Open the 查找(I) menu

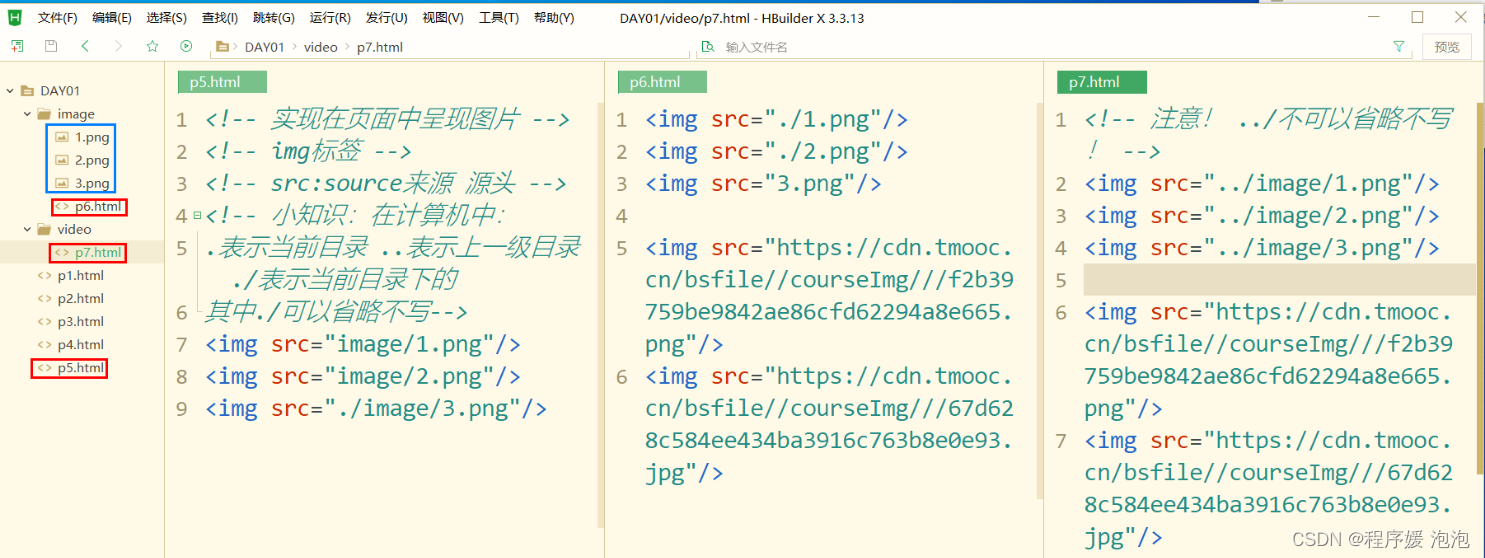(219, 18)
